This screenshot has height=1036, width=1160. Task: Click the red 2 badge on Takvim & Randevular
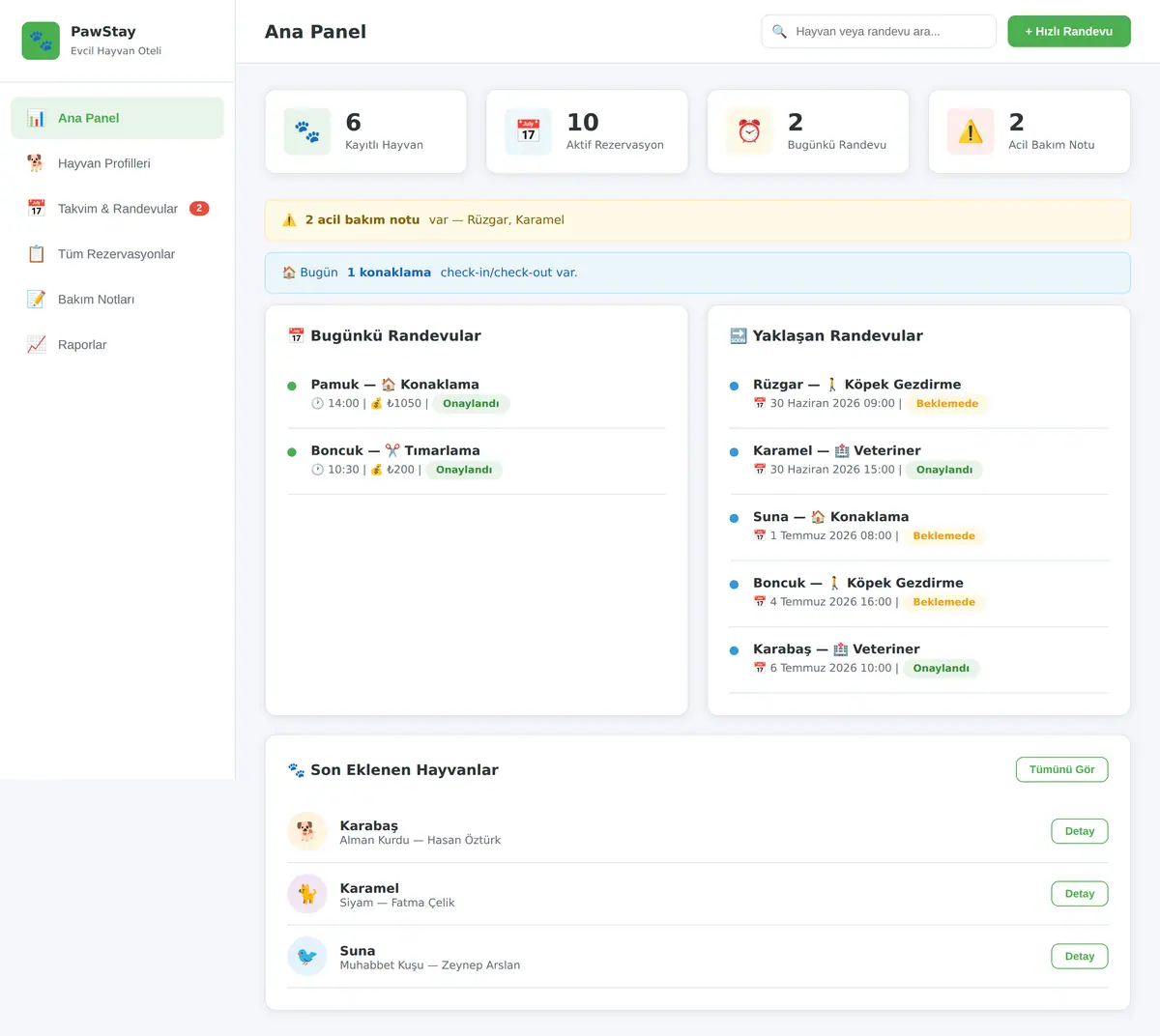point(199,209)
